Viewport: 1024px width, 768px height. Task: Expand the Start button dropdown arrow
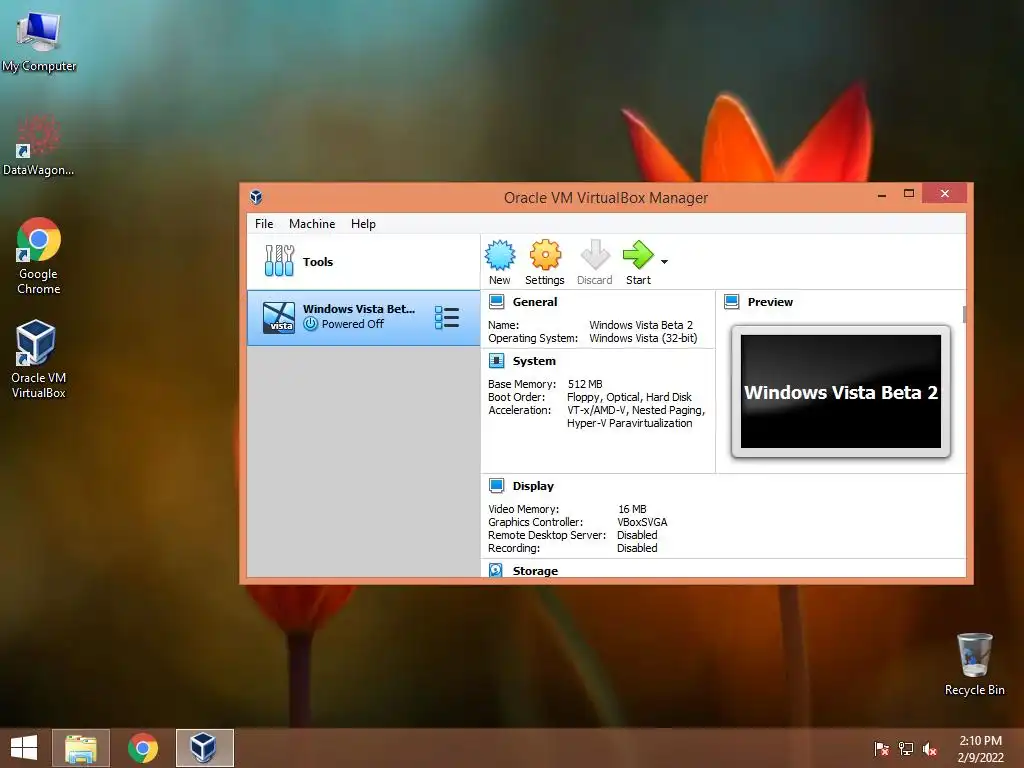pos(664,262)
